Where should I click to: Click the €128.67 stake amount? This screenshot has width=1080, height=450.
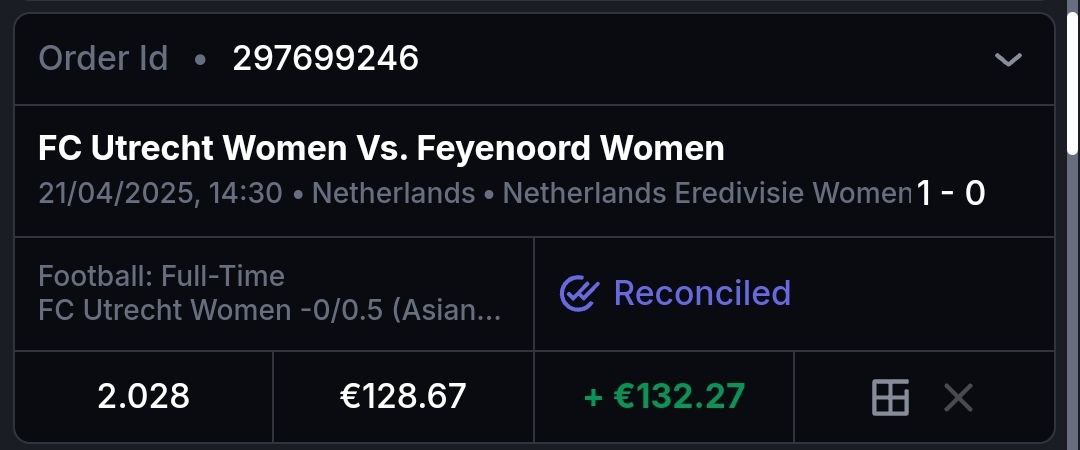pyautogui.click(x=403, y=397)
